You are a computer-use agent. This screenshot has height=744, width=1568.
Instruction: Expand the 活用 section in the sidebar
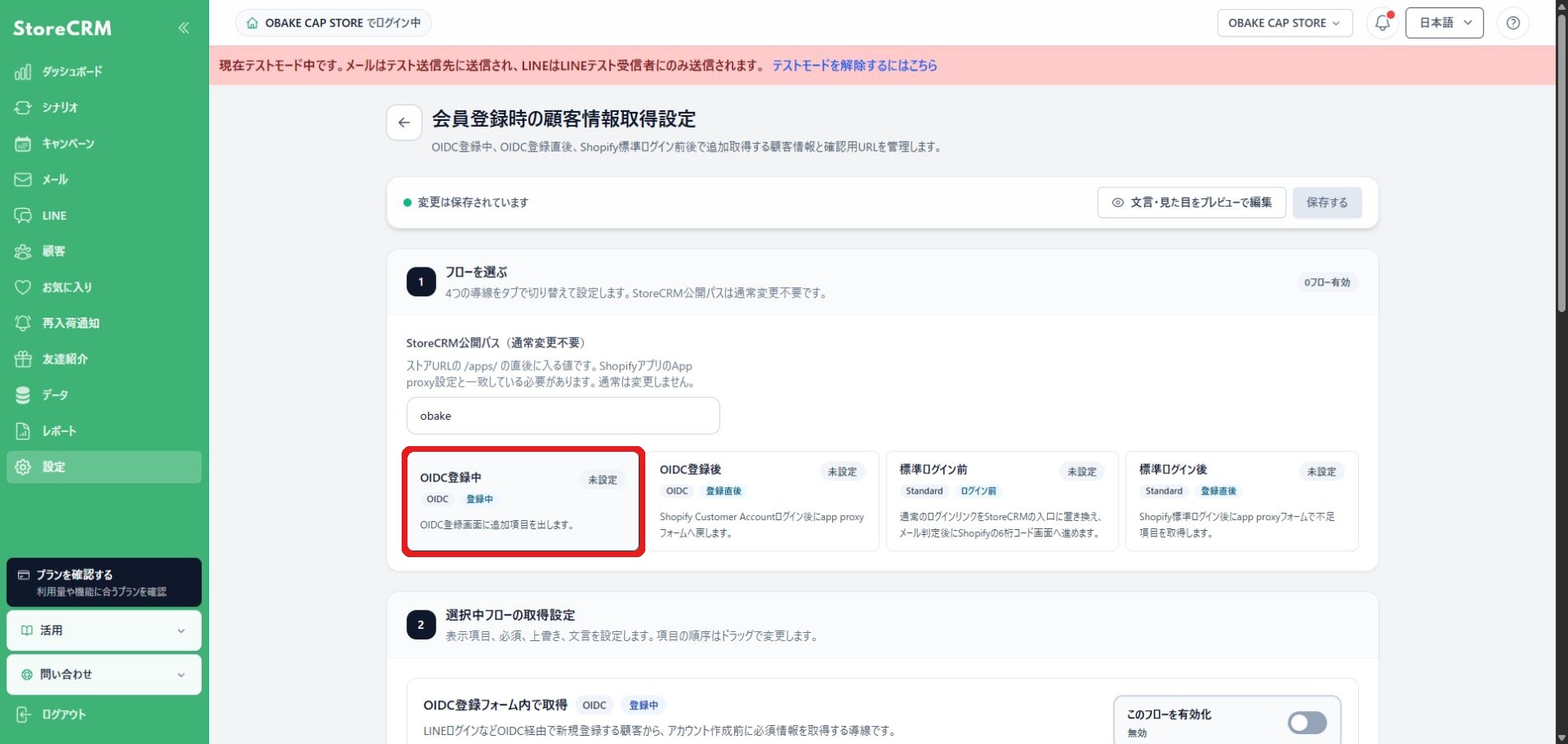104,630
